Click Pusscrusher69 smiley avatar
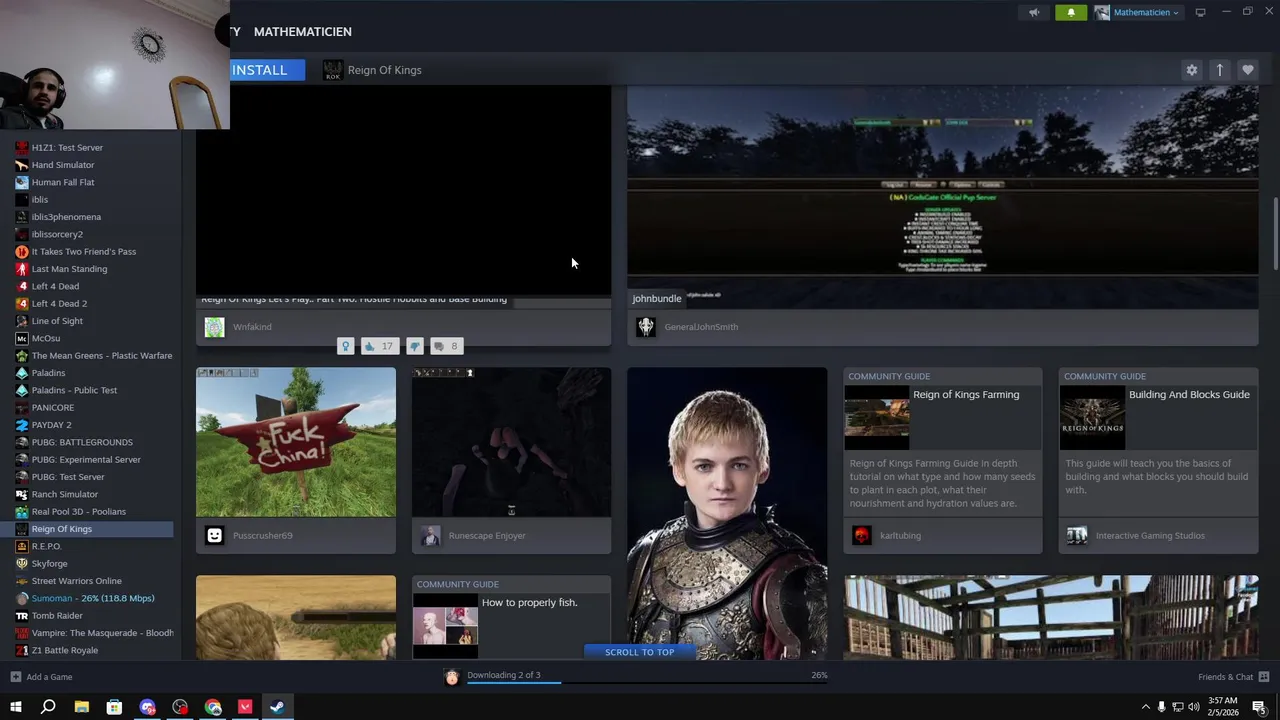 coord(214,535)
